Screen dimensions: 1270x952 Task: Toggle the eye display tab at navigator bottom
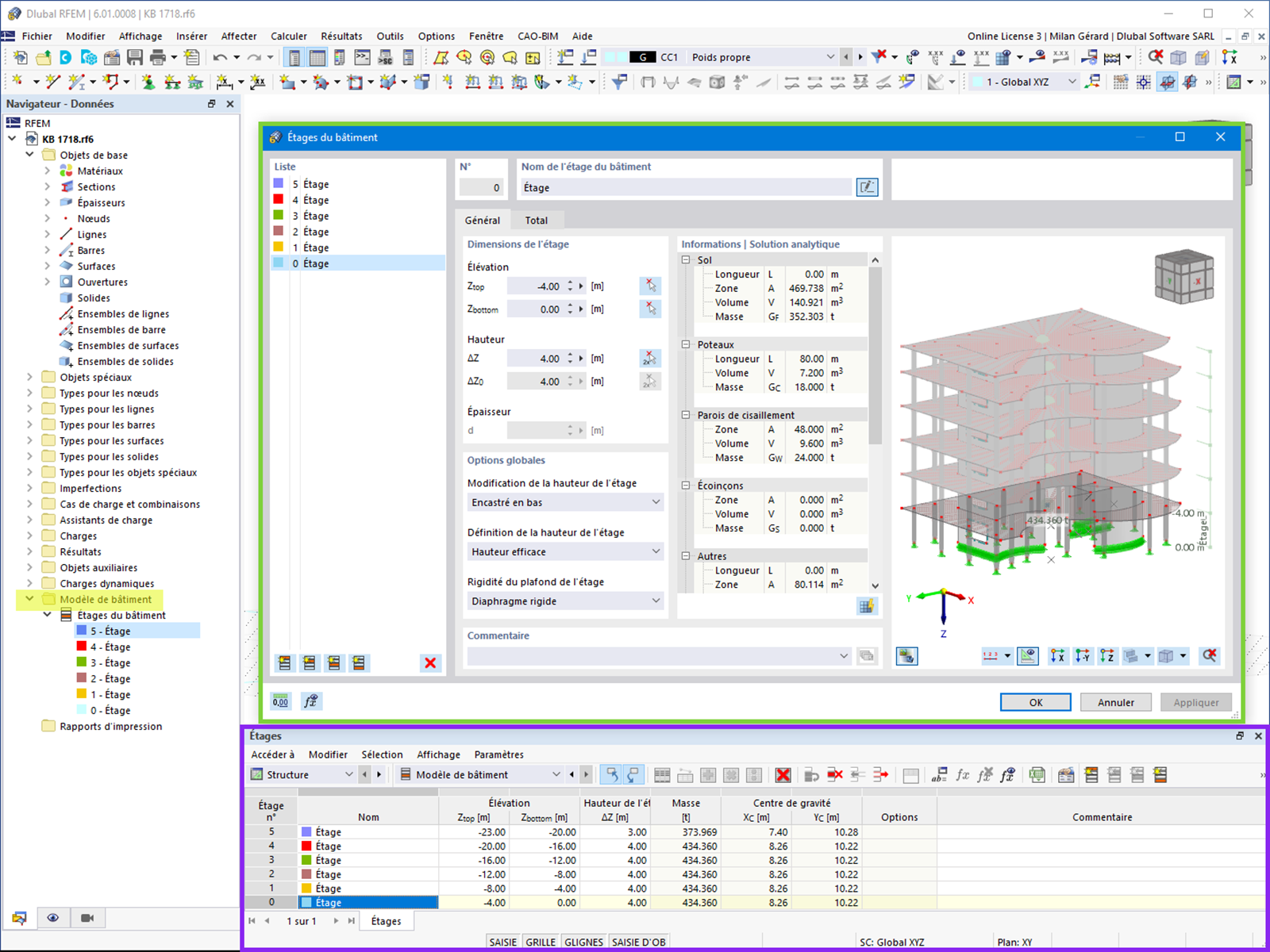[52, 918]
